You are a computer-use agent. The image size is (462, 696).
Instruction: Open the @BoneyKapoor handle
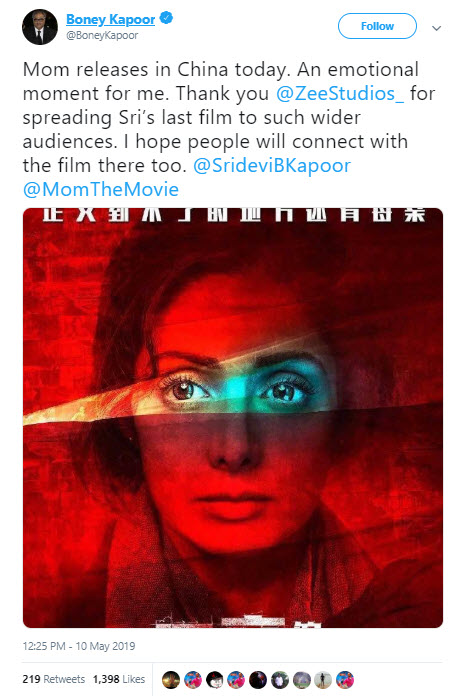pos(102,36)
